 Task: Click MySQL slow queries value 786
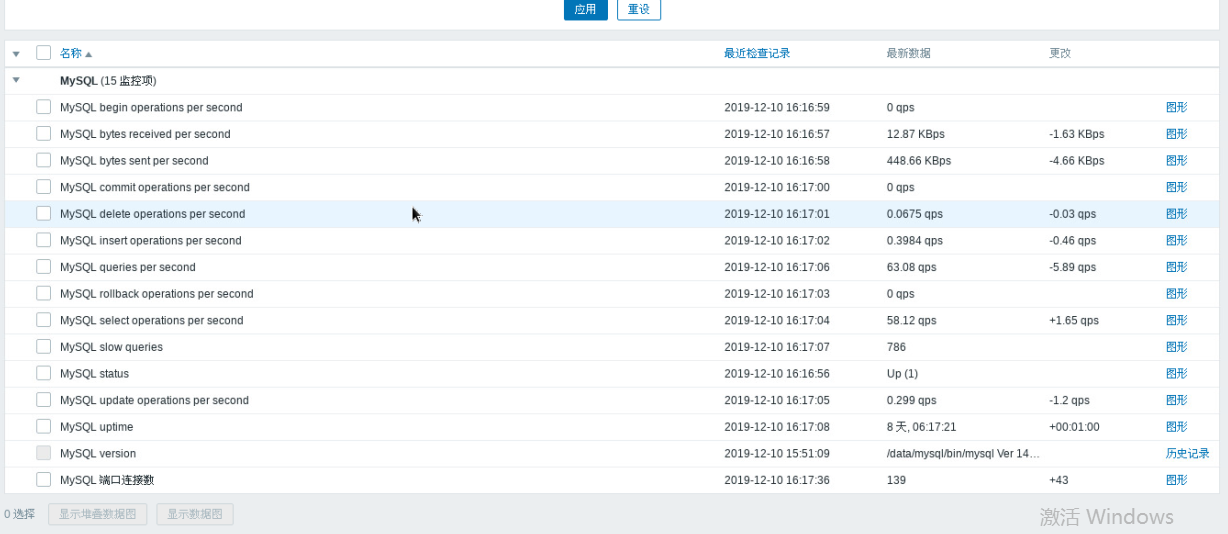(896, 347)
